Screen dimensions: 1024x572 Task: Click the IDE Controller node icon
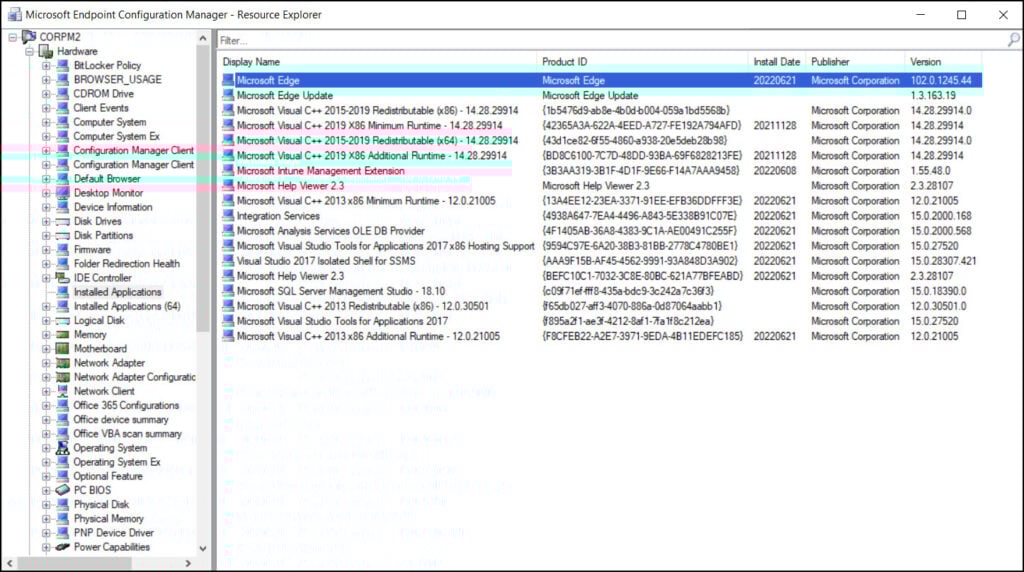[63, 278]
